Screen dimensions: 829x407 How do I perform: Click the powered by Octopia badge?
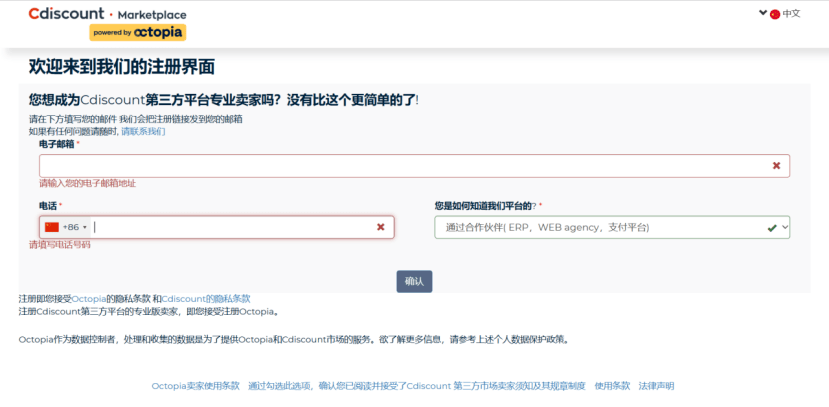click(x=138, y=32)
